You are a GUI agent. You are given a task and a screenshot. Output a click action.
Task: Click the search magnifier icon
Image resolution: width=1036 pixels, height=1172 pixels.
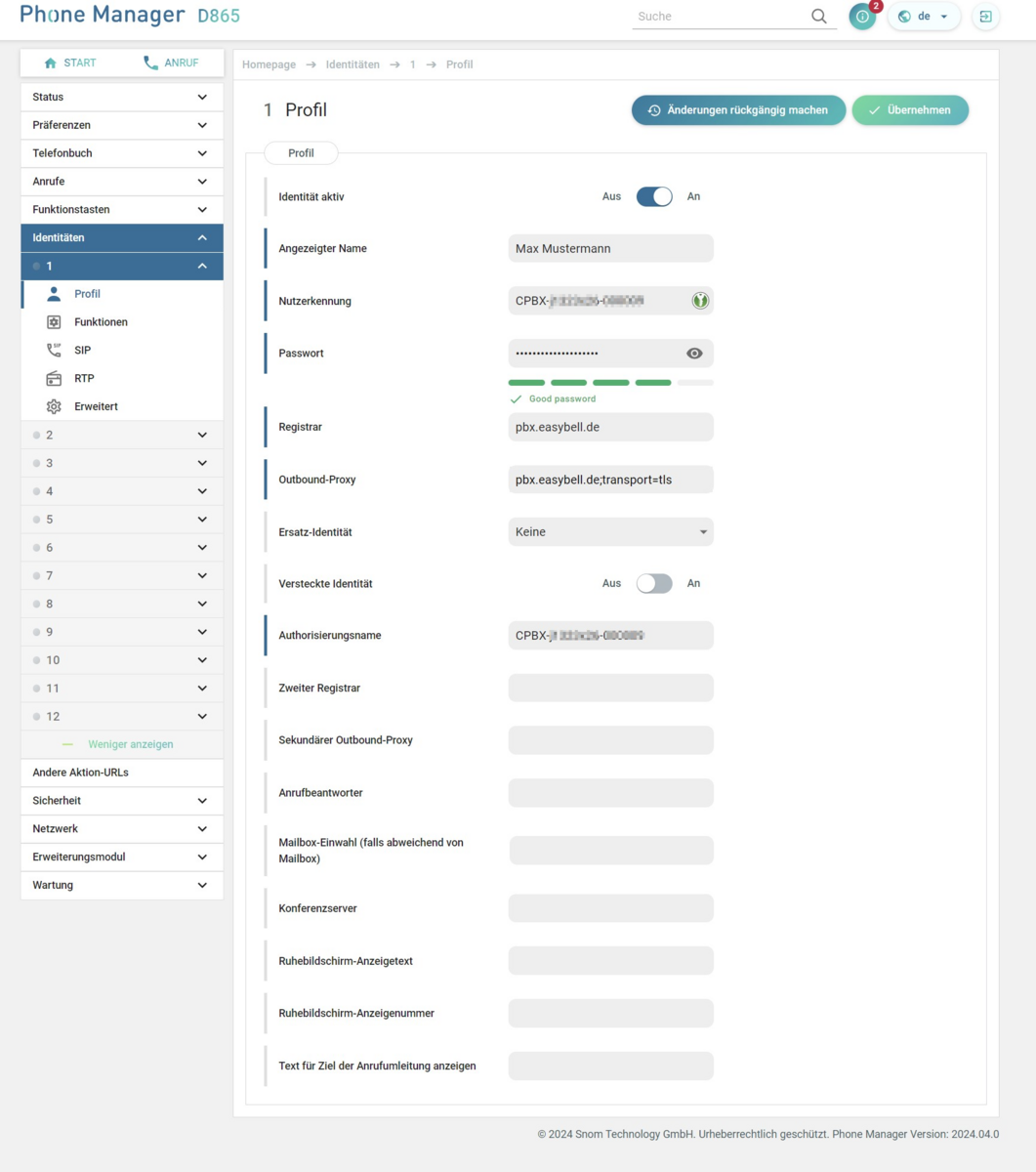[x=818, y=17]
